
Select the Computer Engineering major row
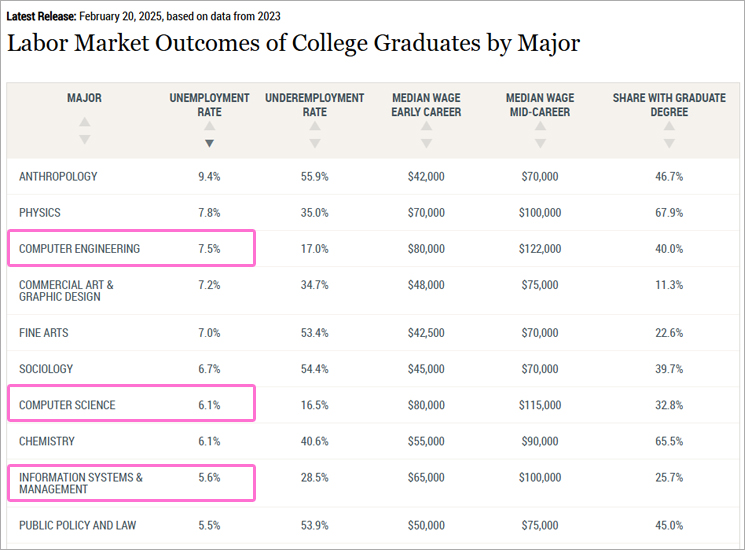coord(79,249)
